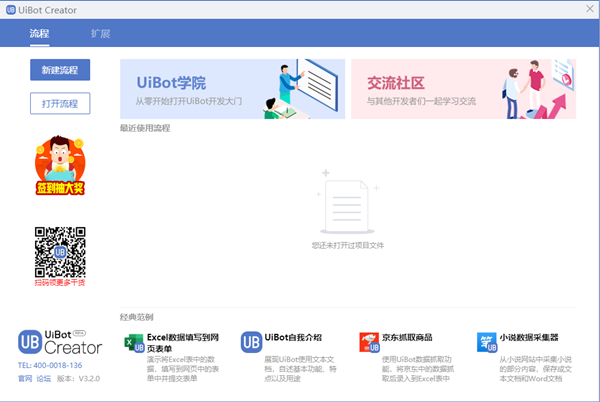The width and height of the screenshot is (600, 402).
Task: Open the UiBot学院 banner
Action: pyautogui.click(x=232, y=89)
